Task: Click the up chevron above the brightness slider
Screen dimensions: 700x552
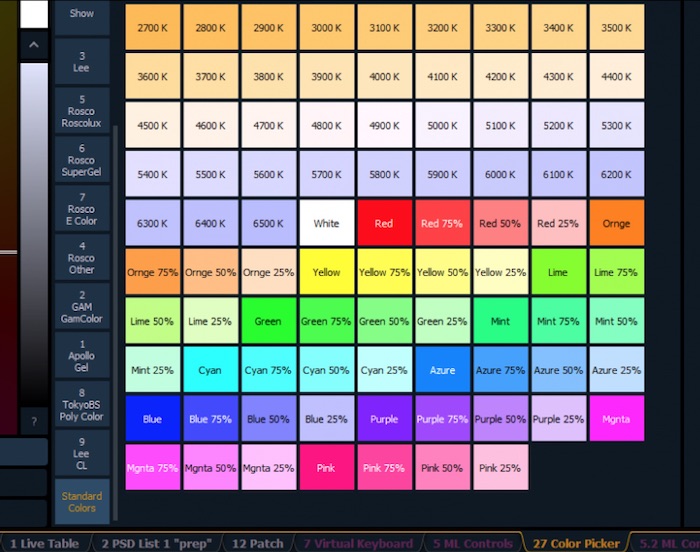Action: pyautogui.click(x=34, y=45)
